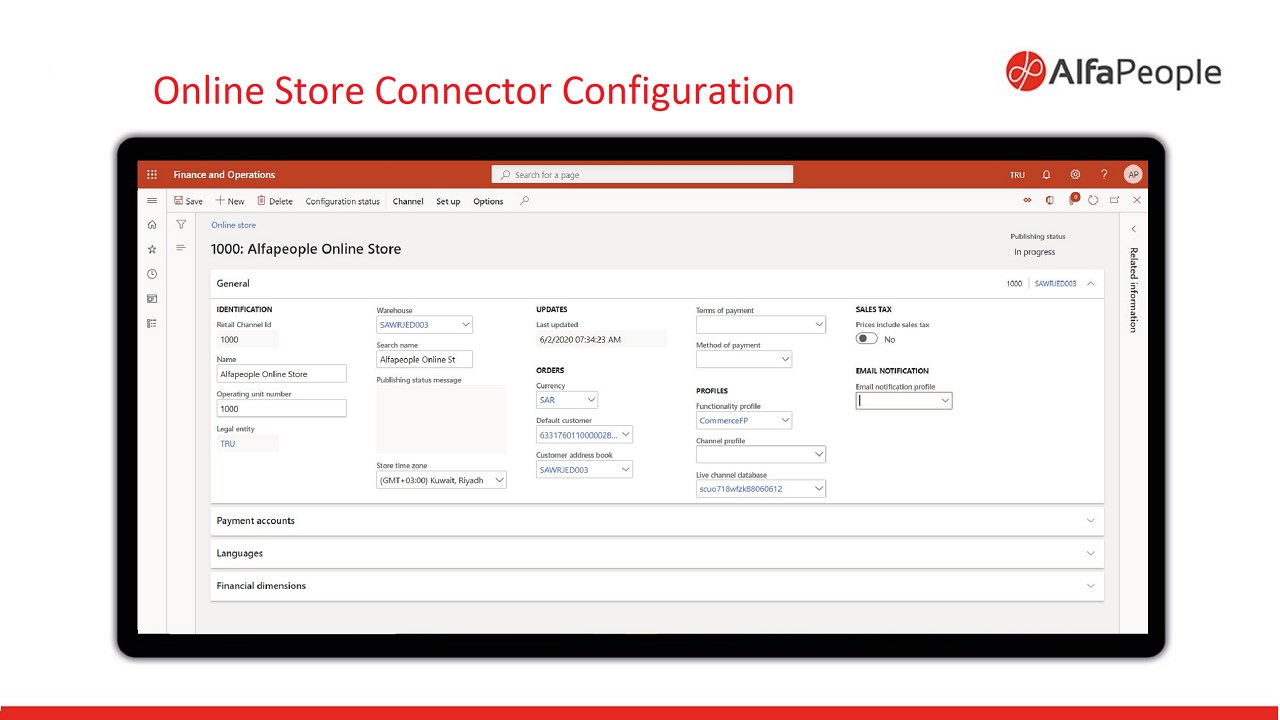Viewport: 1280px width, 720px height.
Task: Click the search magnifier in the action bar
Action: click(524, 201)
